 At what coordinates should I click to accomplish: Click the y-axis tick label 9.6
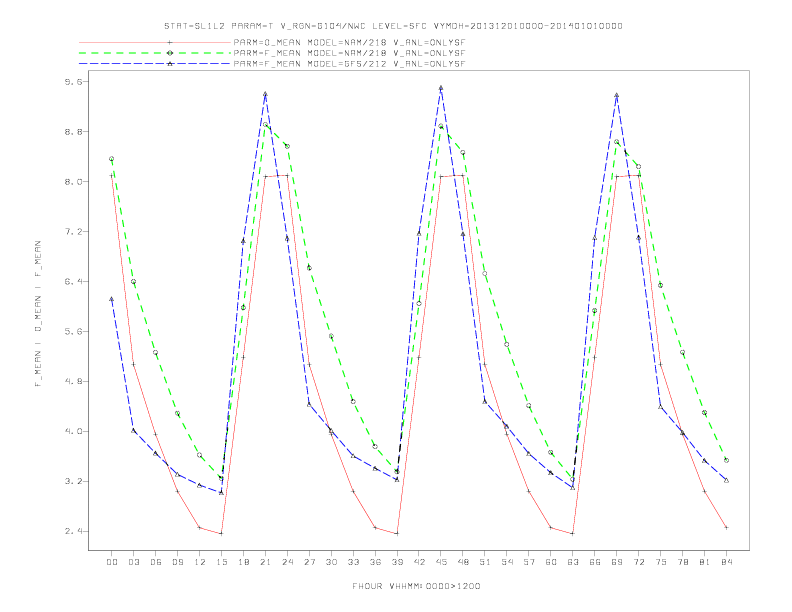tap(75, 81)
